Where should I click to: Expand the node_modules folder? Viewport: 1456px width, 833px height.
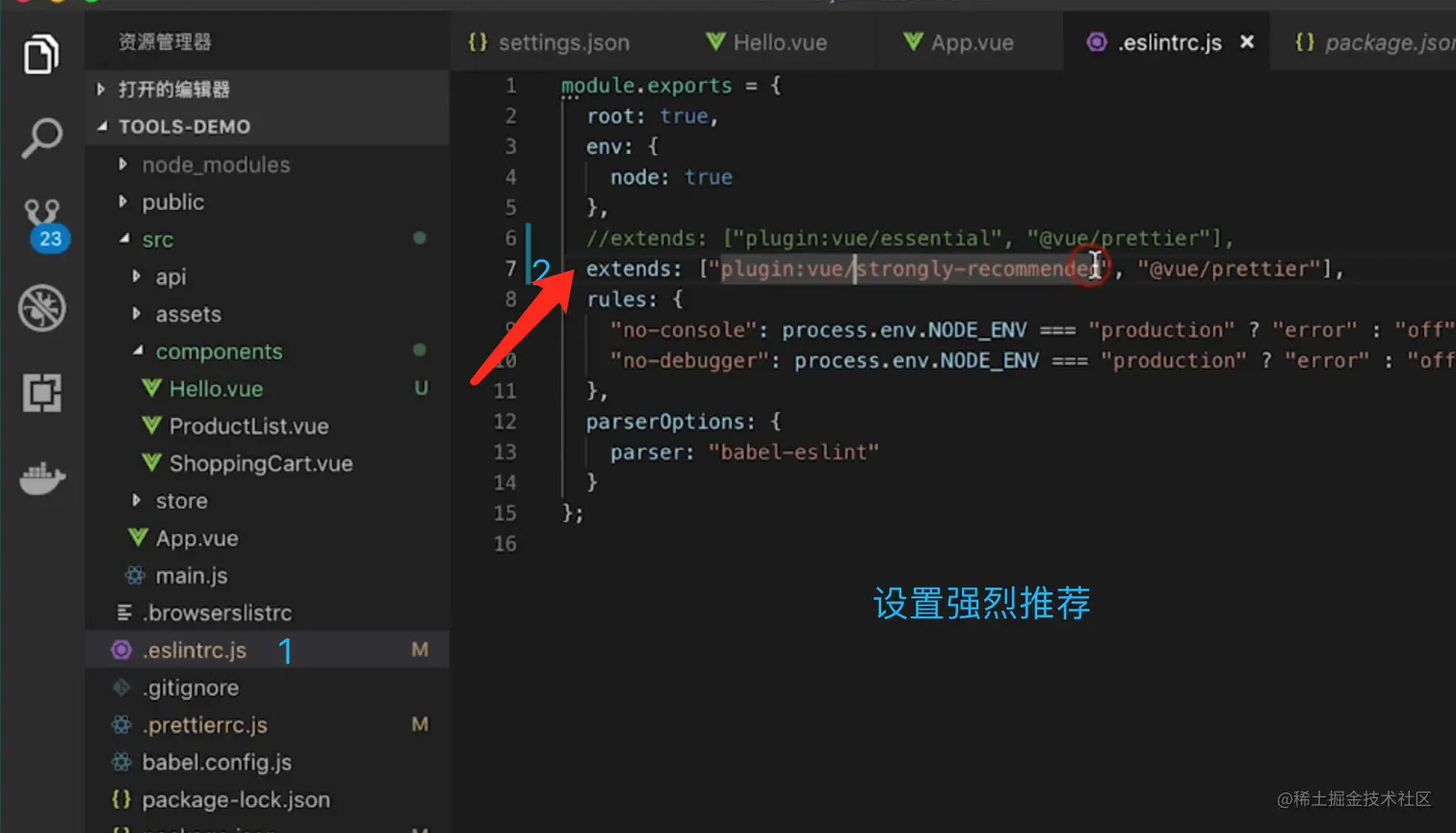point(267,165)
